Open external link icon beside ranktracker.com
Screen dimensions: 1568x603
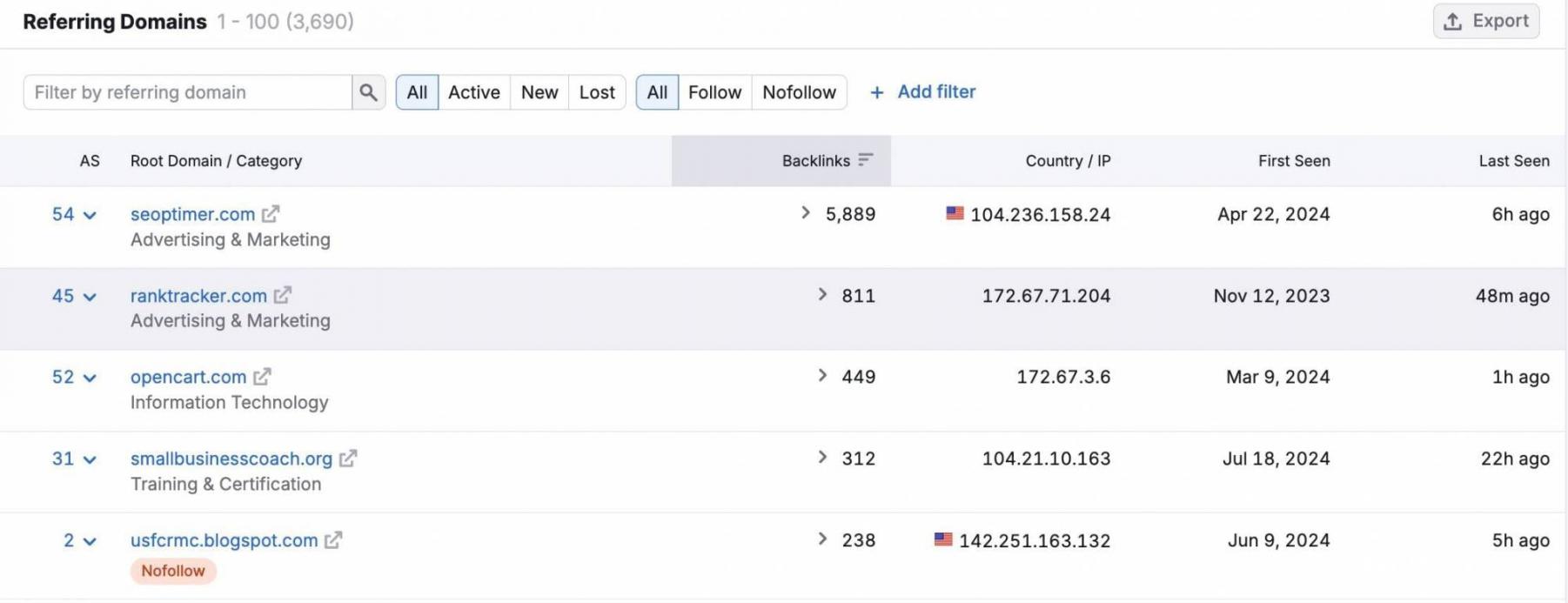point(283,296)
